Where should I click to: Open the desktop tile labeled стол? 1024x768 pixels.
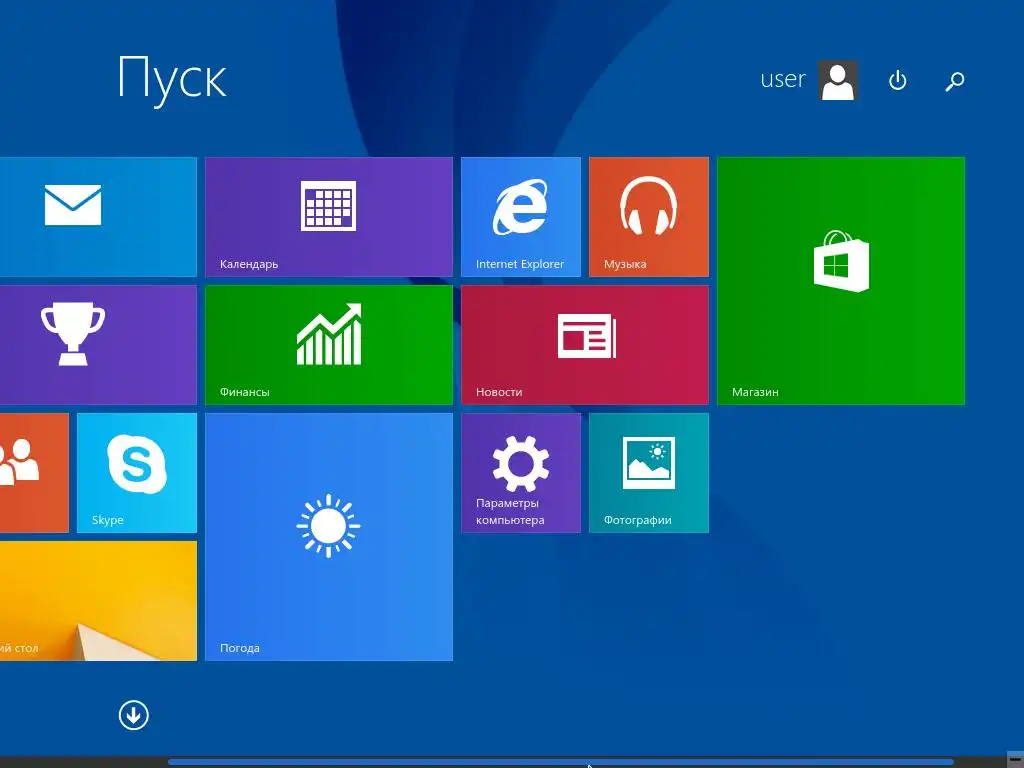pos(98,601)
